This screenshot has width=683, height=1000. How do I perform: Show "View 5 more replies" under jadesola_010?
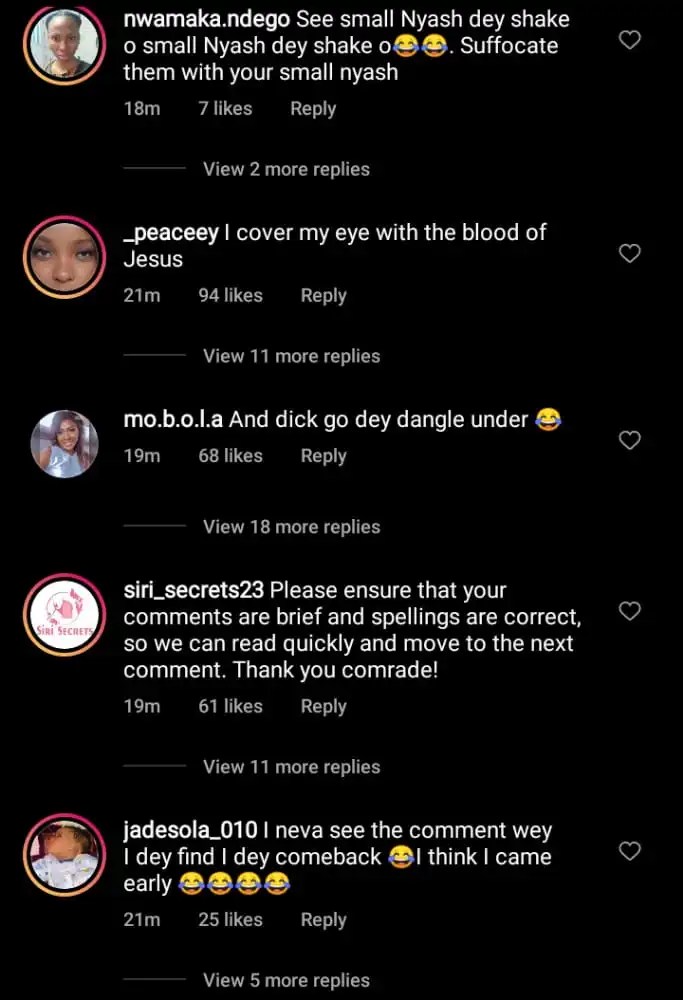click(286, 980)
